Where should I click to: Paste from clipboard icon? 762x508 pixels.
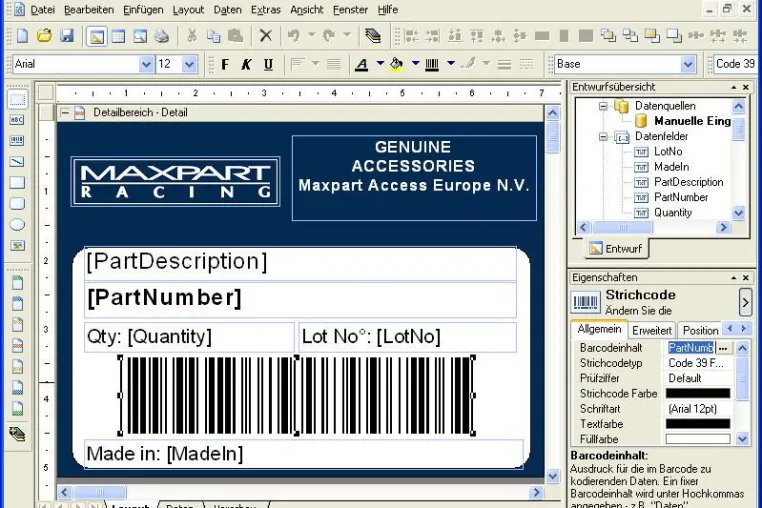point(235,35)
